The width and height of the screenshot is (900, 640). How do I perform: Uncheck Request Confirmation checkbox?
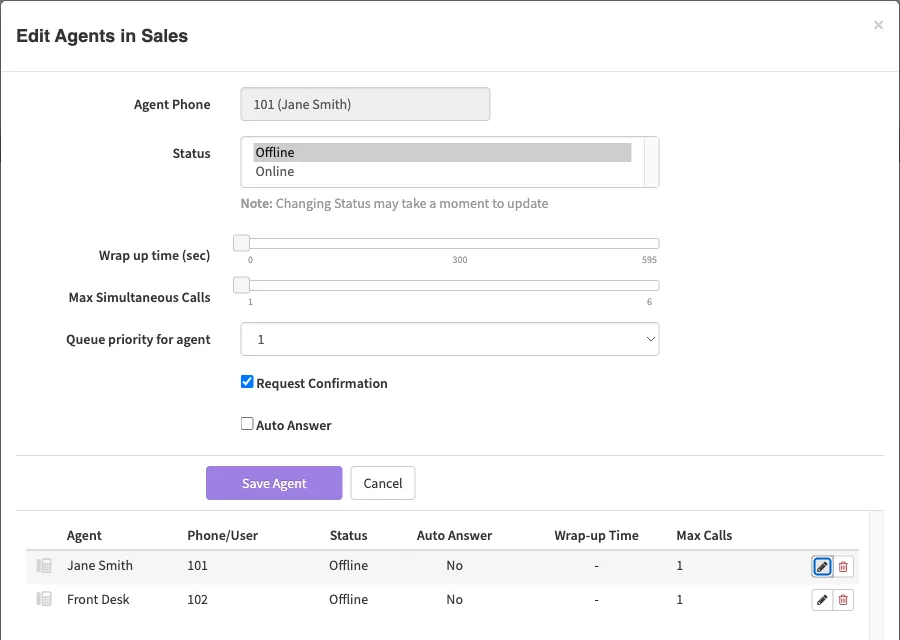point(247,382)
